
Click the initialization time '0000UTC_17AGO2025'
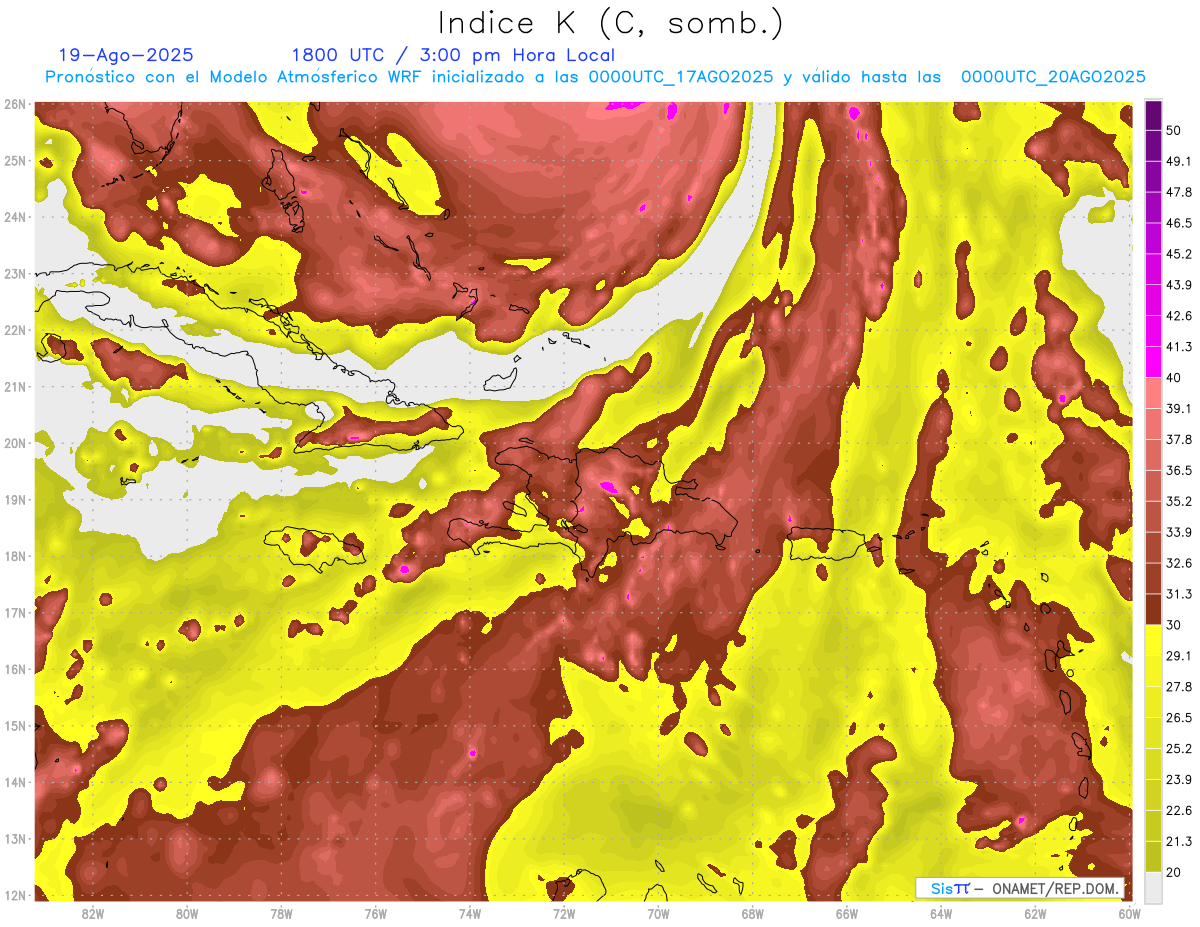coord(681,77)
